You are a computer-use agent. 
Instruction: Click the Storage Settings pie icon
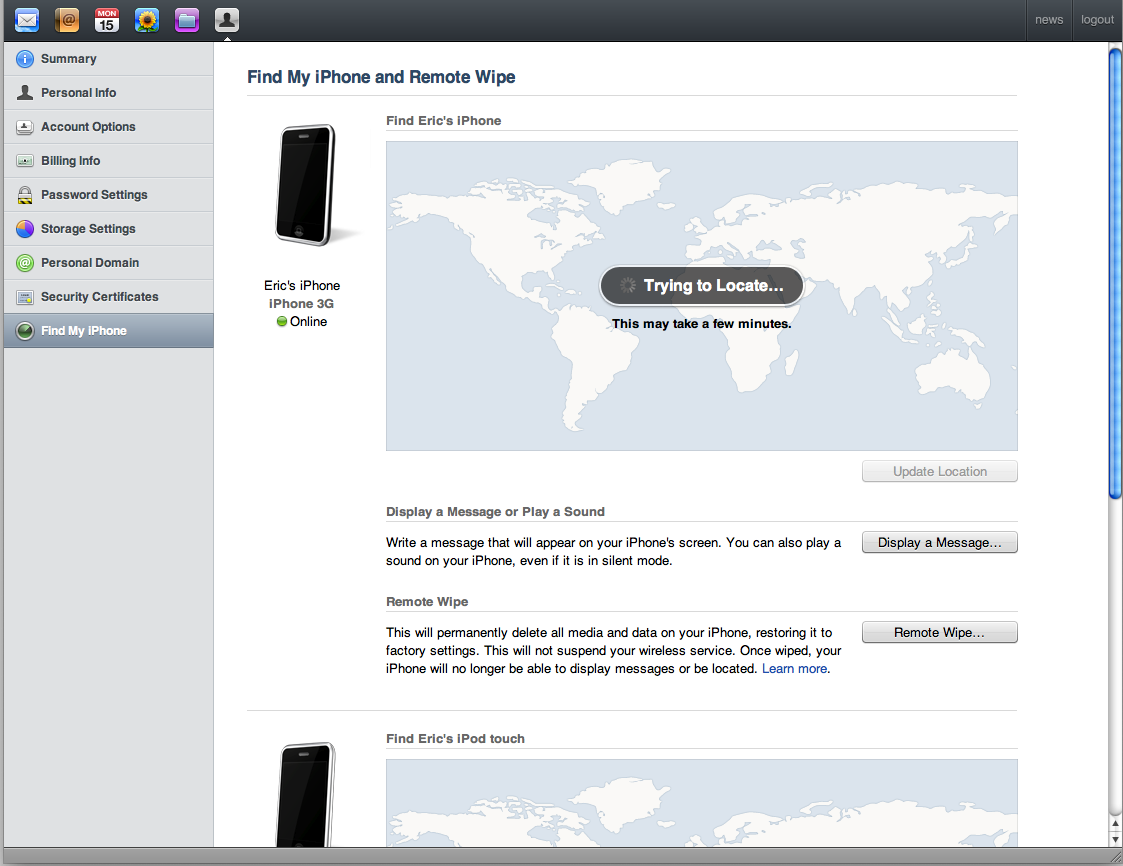(24, 228)
